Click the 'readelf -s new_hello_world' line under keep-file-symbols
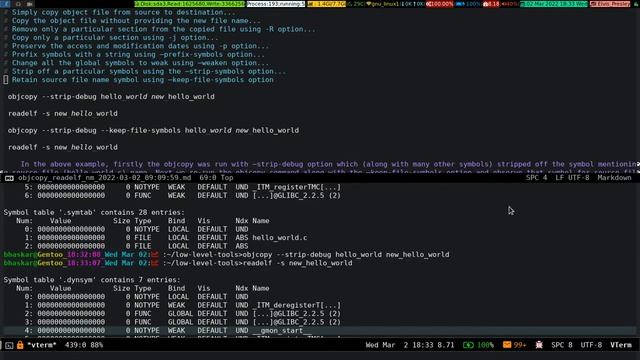This screenshot has width=640, height=360. [x=63, y=147]
